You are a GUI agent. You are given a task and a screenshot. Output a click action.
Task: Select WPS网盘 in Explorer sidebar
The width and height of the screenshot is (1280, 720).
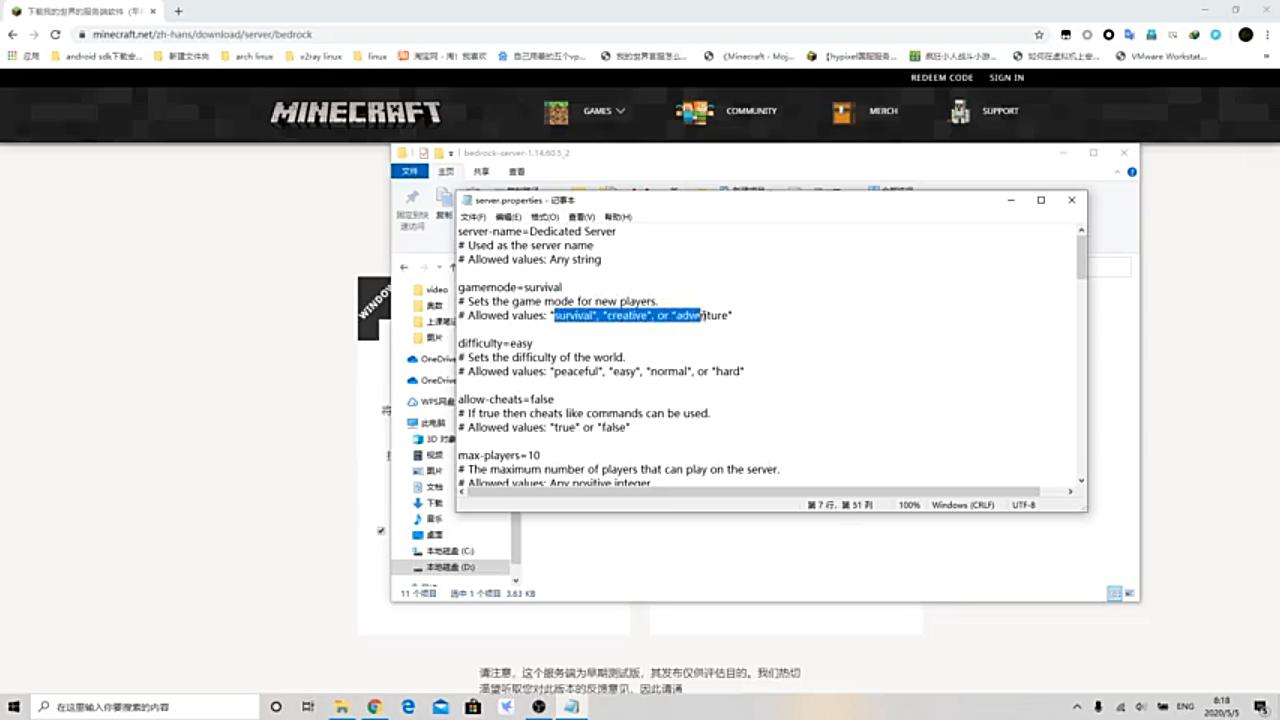tap(431, 402)
